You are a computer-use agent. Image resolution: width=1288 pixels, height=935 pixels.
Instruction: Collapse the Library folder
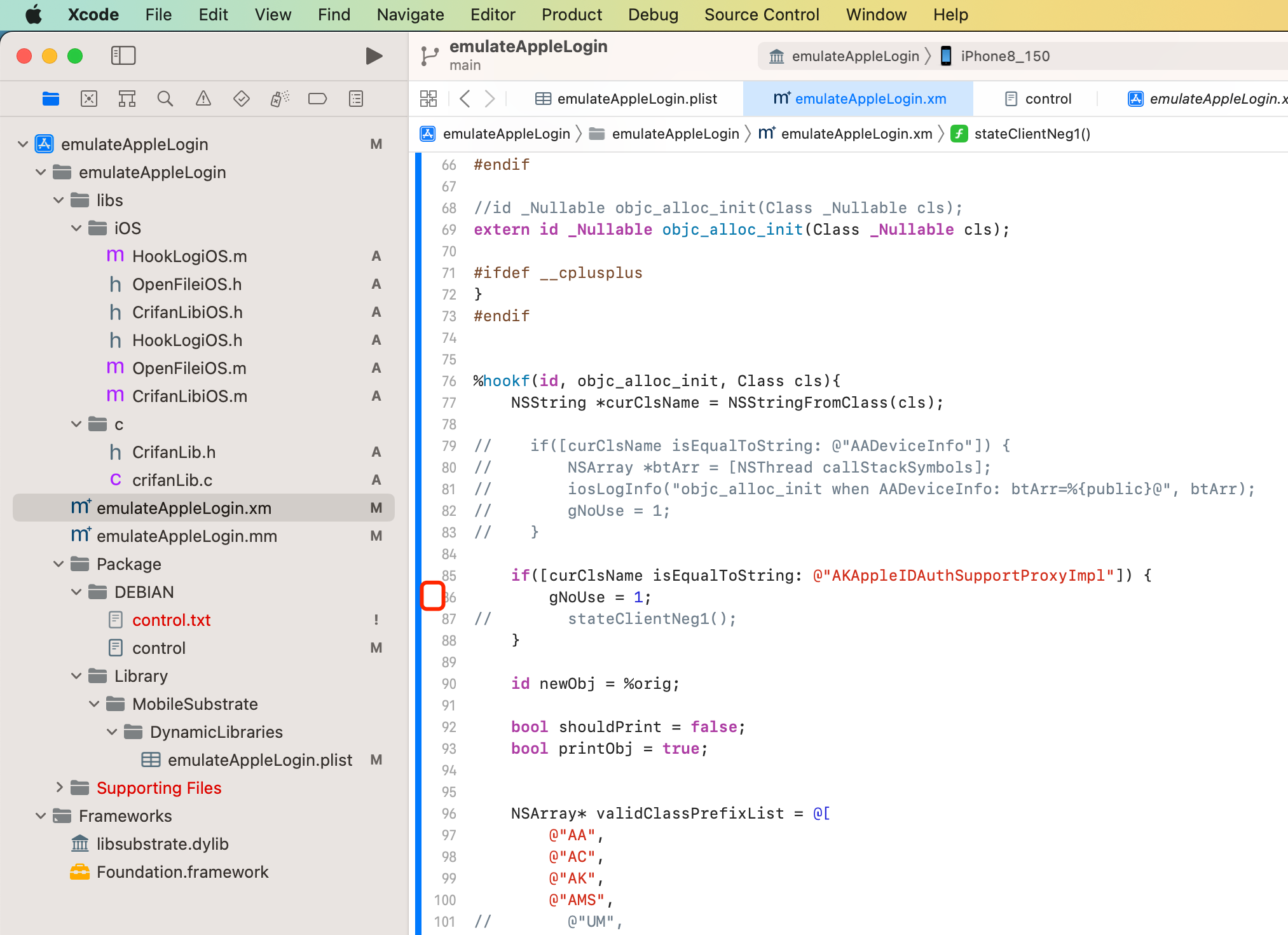click(x=76, y=676)
